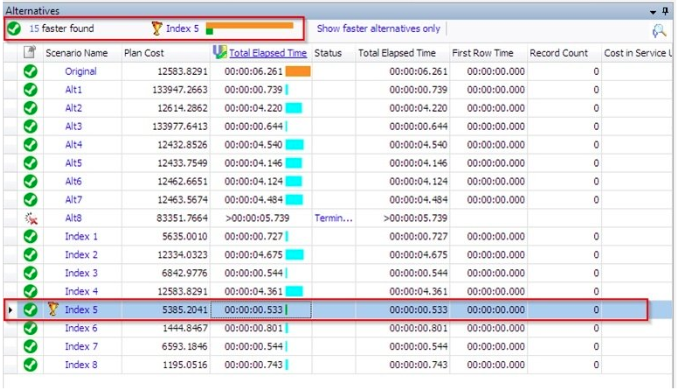
Task: Click the trophy icon in Index 5 row
Action: click(53, 309)
